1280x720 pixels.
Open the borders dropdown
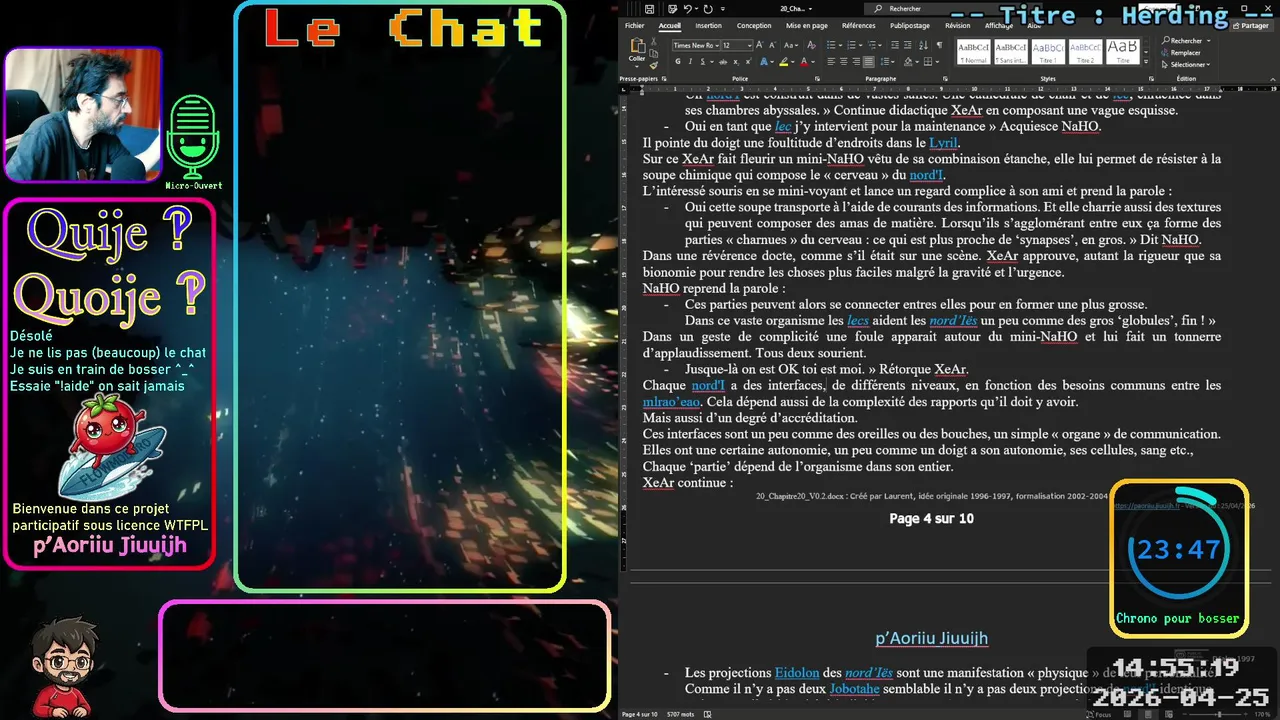937,61
